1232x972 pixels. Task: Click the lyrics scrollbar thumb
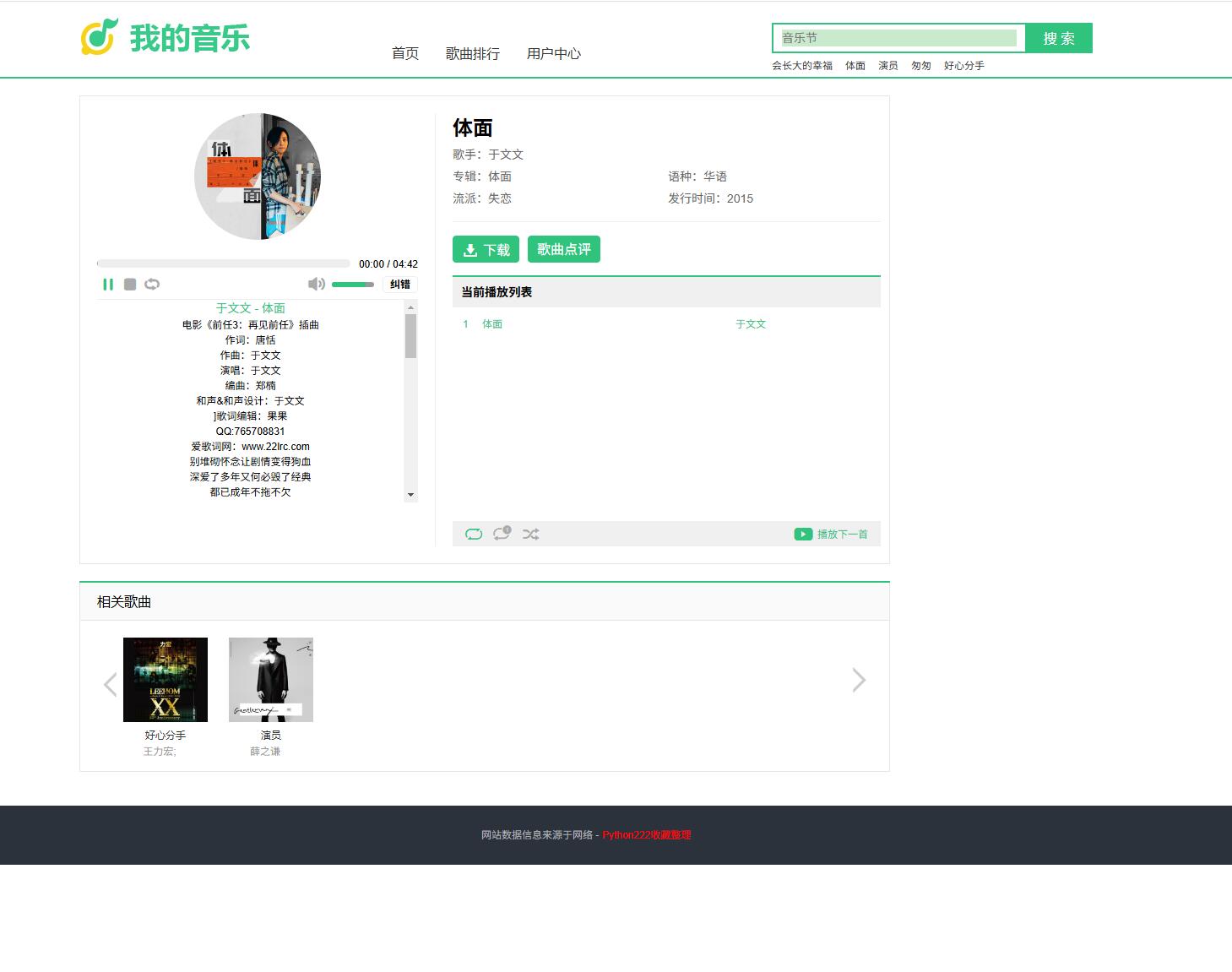[411, 336]
